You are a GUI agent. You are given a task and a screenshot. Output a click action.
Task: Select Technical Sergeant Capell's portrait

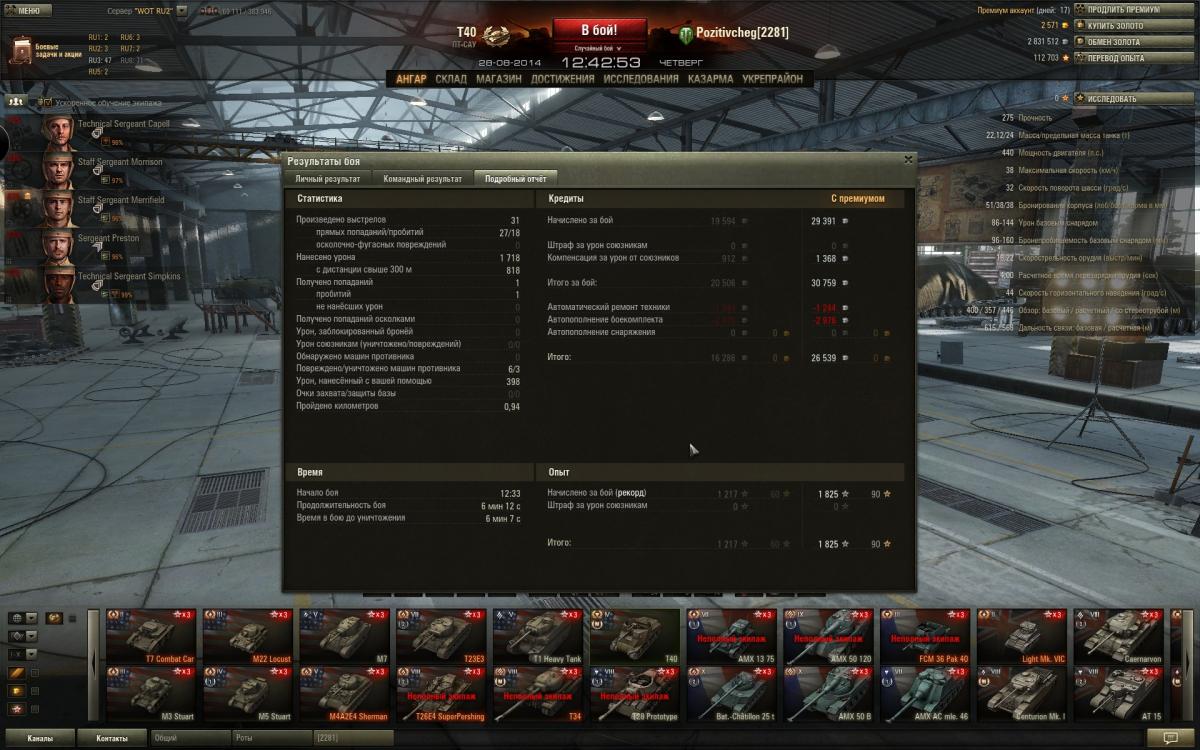(58, 130)
